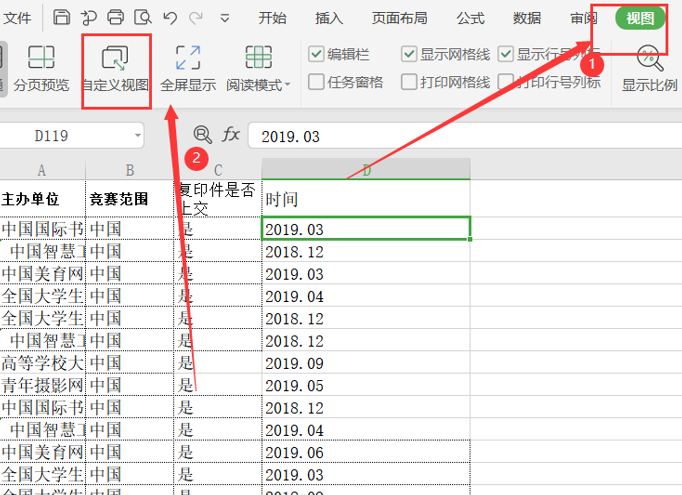The image size is (682, 495).
Task: Switch to the 公式 tab
Action: point(470,18)
